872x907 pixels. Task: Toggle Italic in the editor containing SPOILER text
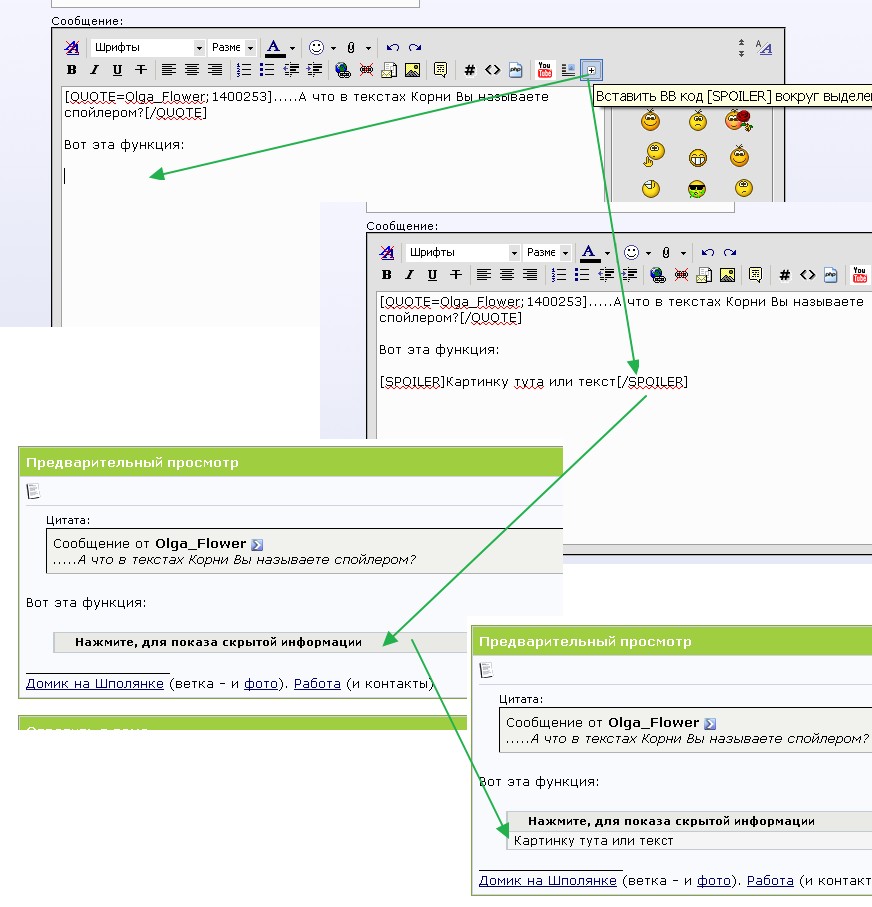pyautogui.click(x=409, y=275)
